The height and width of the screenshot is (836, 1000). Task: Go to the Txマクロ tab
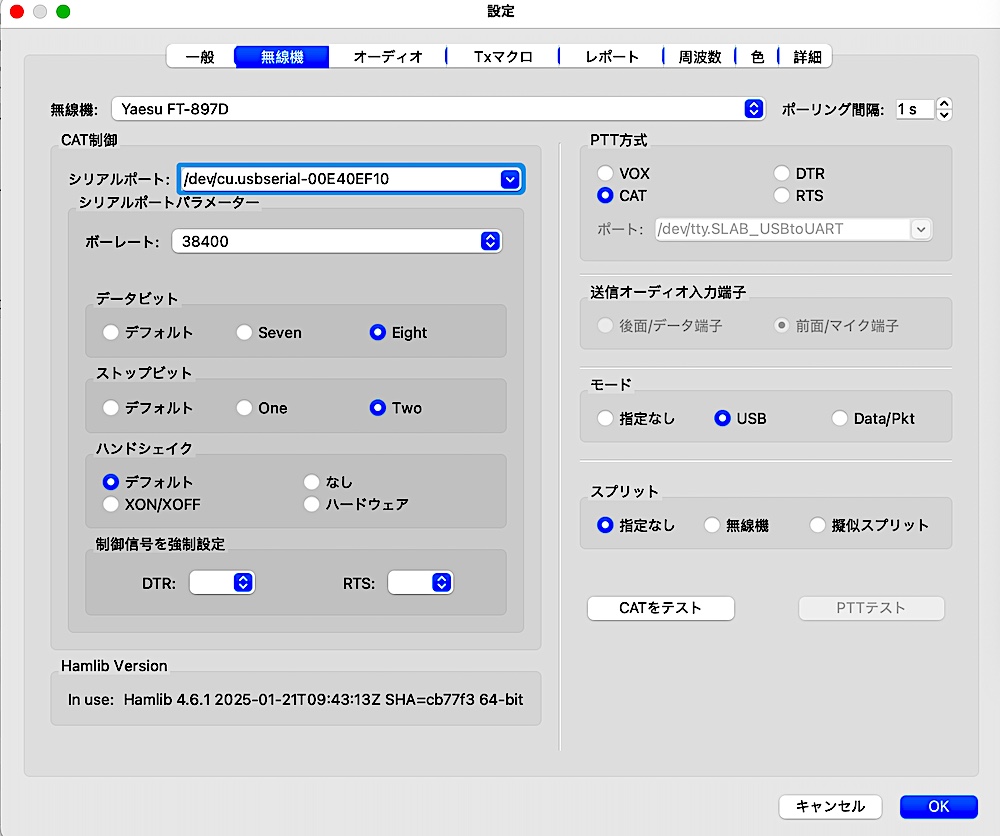point(503,57)
